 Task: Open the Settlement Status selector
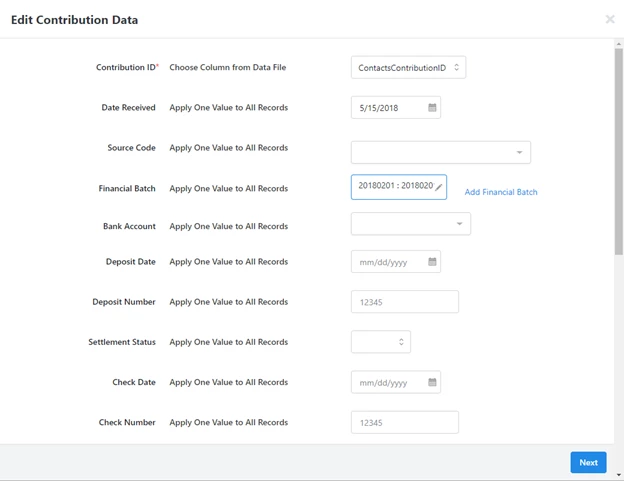(x=381, y=342)
